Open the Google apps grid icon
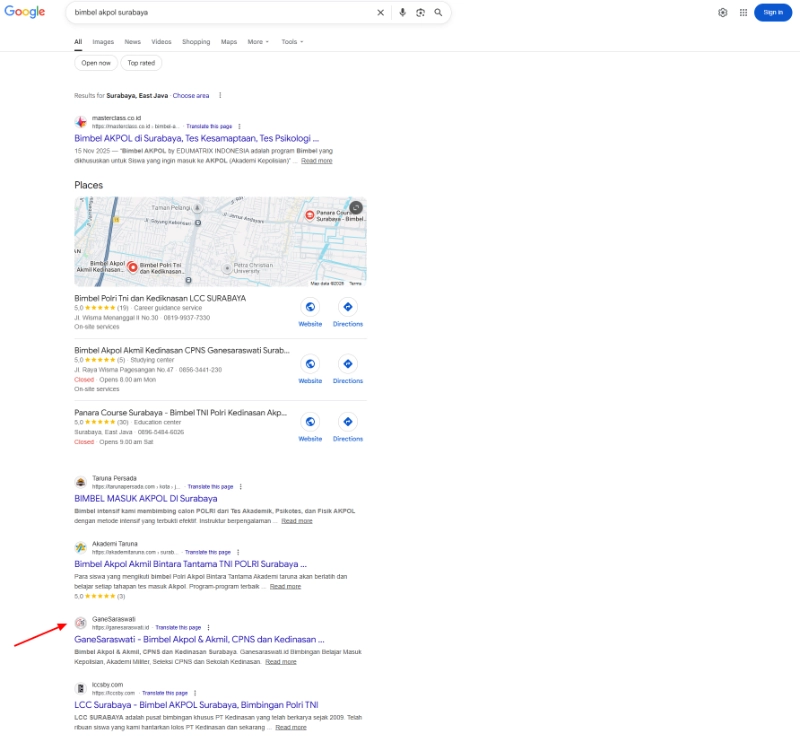 [x=744, y=12]
